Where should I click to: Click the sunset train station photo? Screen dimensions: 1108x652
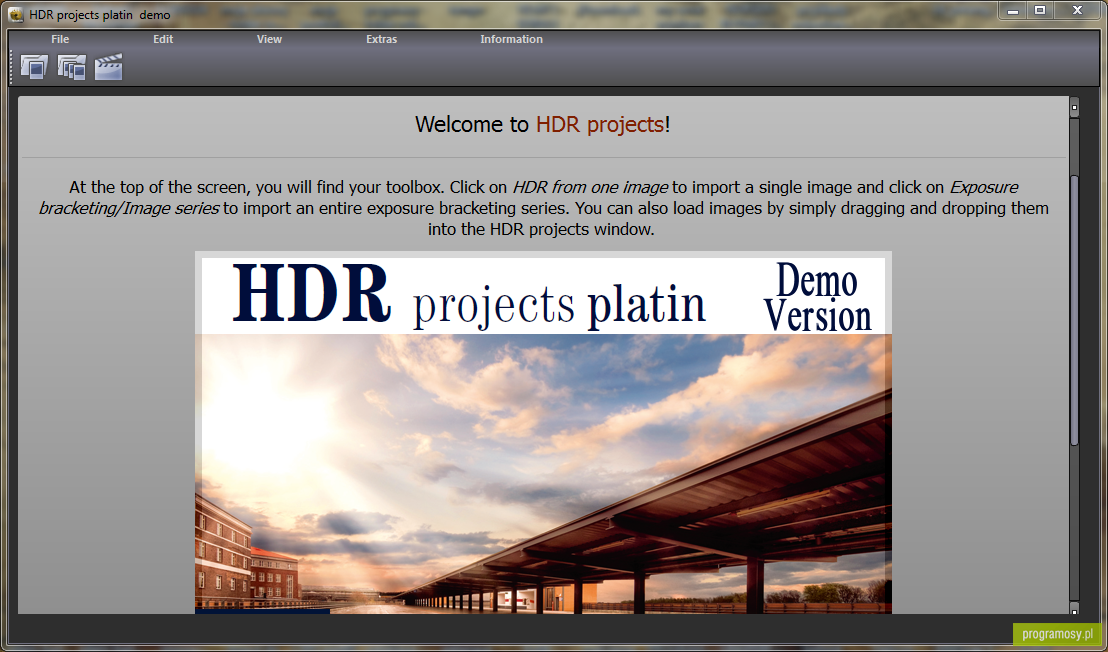543,473
